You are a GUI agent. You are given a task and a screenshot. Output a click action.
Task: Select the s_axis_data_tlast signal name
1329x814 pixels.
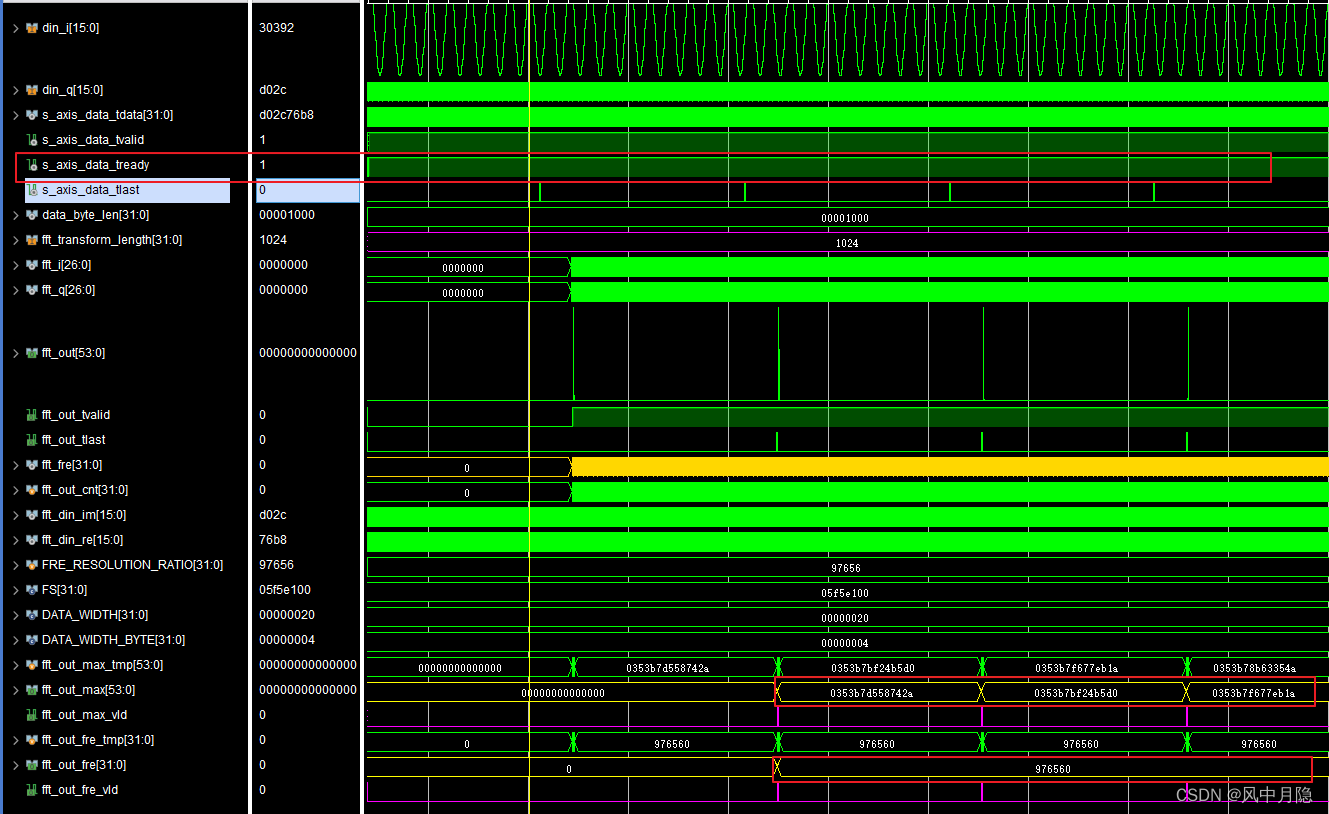click(91, 190)
